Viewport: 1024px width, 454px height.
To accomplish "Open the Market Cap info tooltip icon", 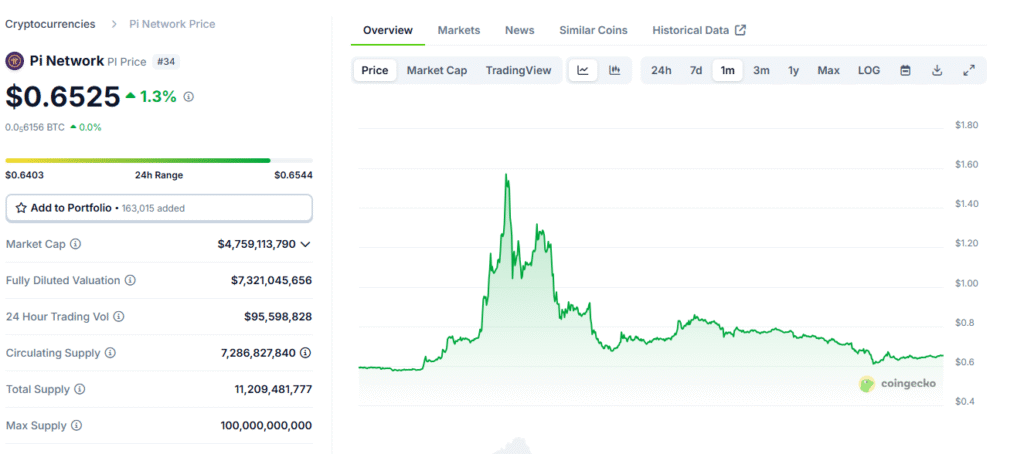I will [x=76, y=244].
